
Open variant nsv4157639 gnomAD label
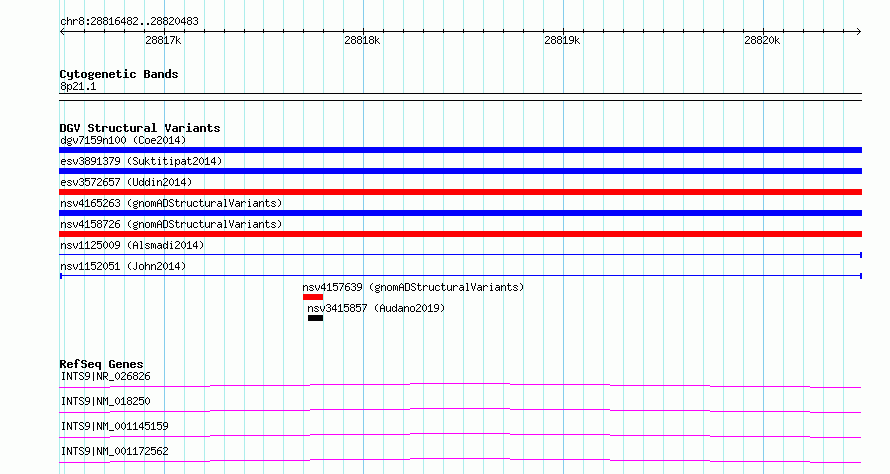point(413,287)
